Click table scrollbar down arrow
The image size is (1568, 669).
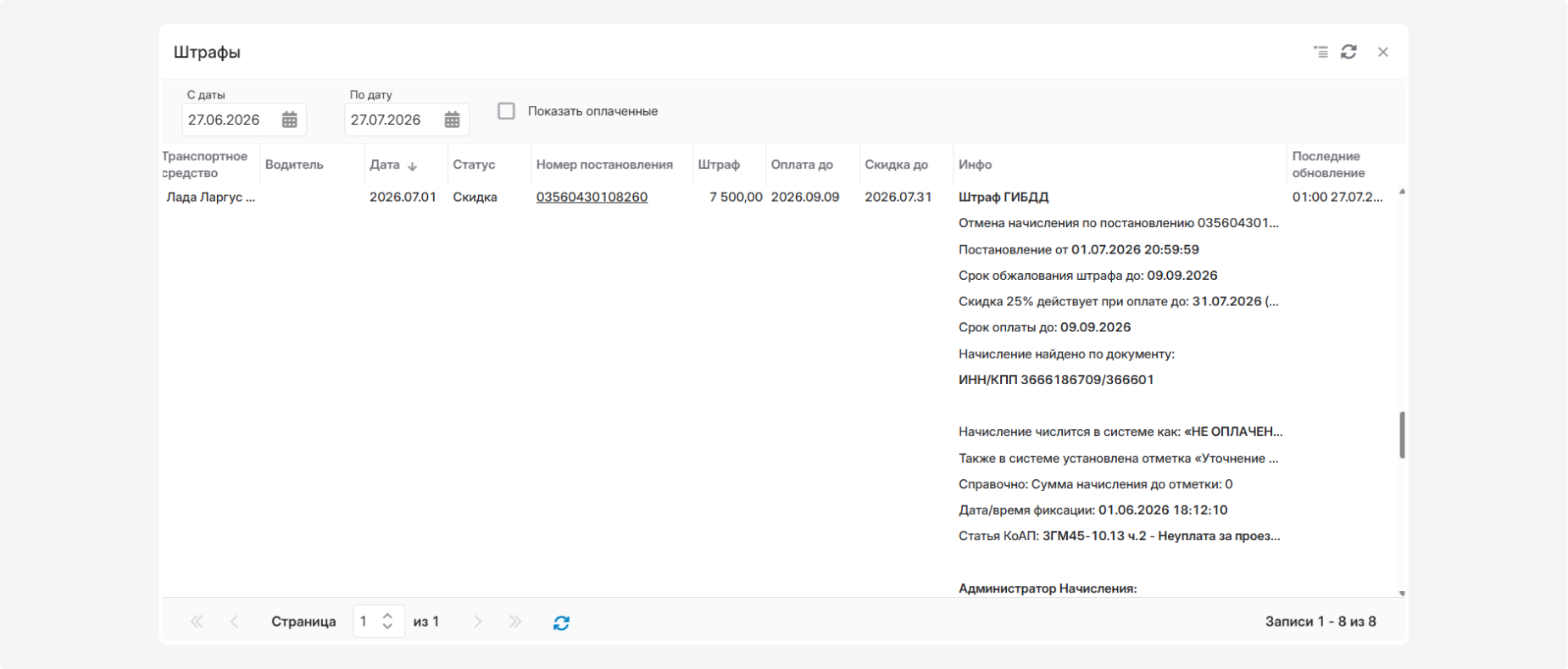pos(1402,594)
